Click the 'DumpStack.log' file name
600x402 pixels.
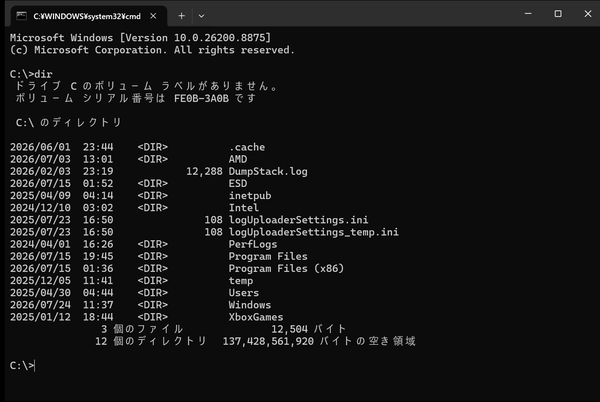[x=268, y=171]
